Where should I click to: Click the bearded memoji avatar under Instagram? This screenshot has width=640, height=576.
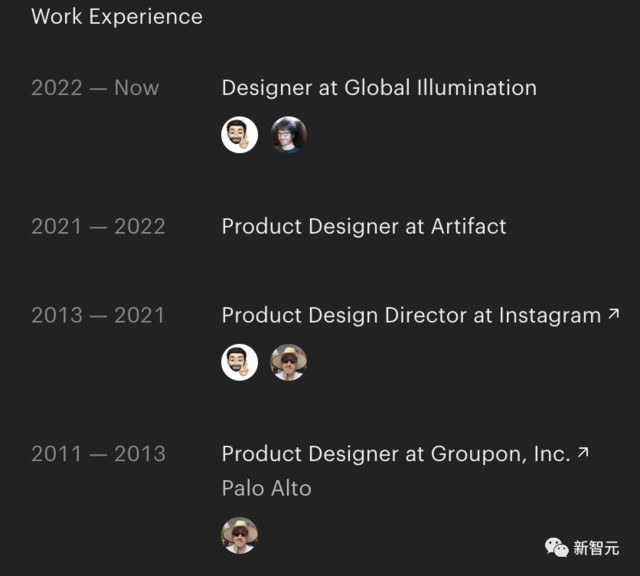[240, 362]
